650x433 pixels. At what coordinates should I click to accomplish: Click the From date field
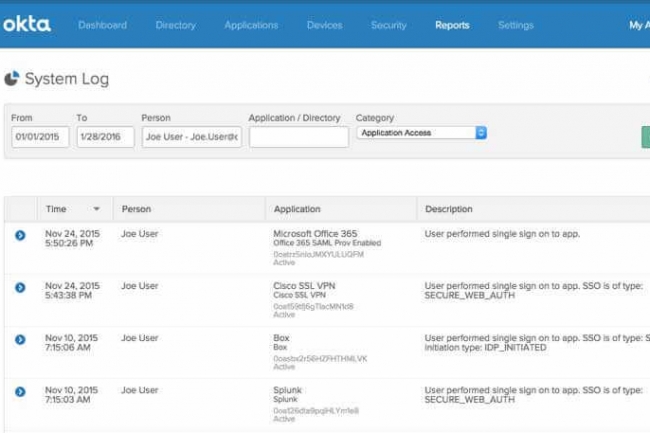point(40,138)
